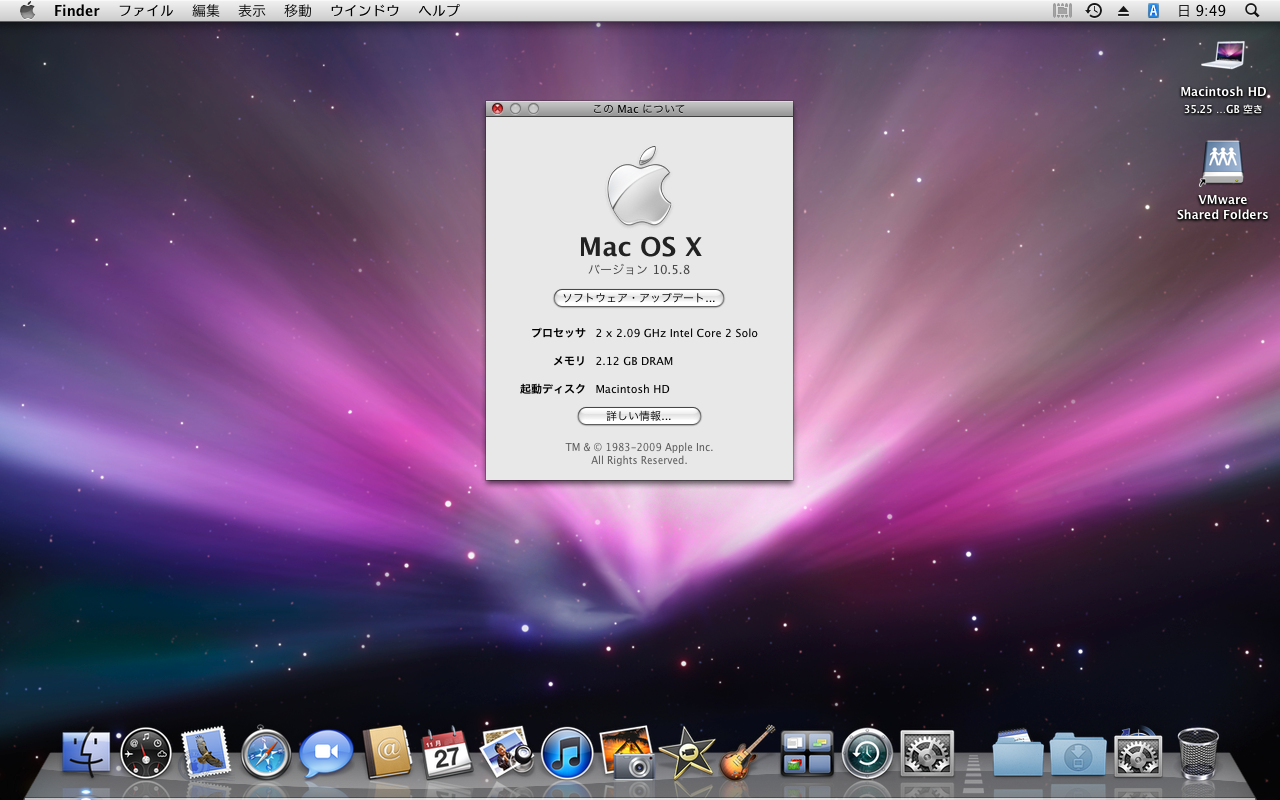Close the この Mac について window
The height and width of the screenshot is (800, 1280).
pos(497,108)
